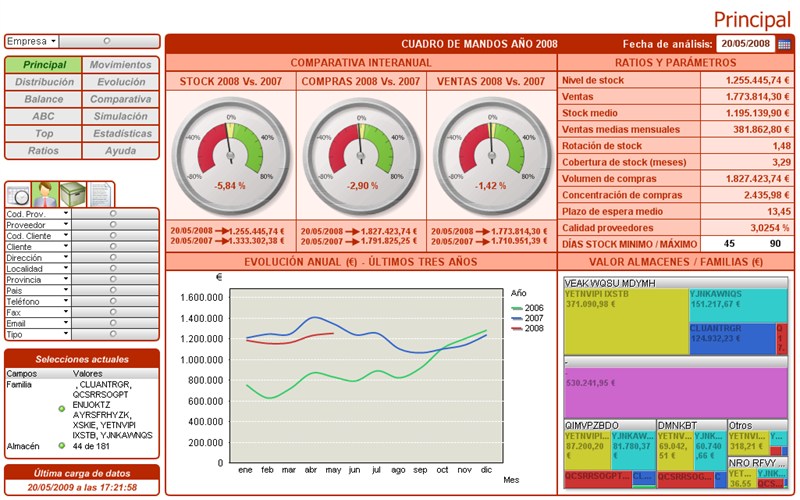Screen dimensions: 800x500
Task: Switch to the Movimientos tab
Action: tap(120, 65)
